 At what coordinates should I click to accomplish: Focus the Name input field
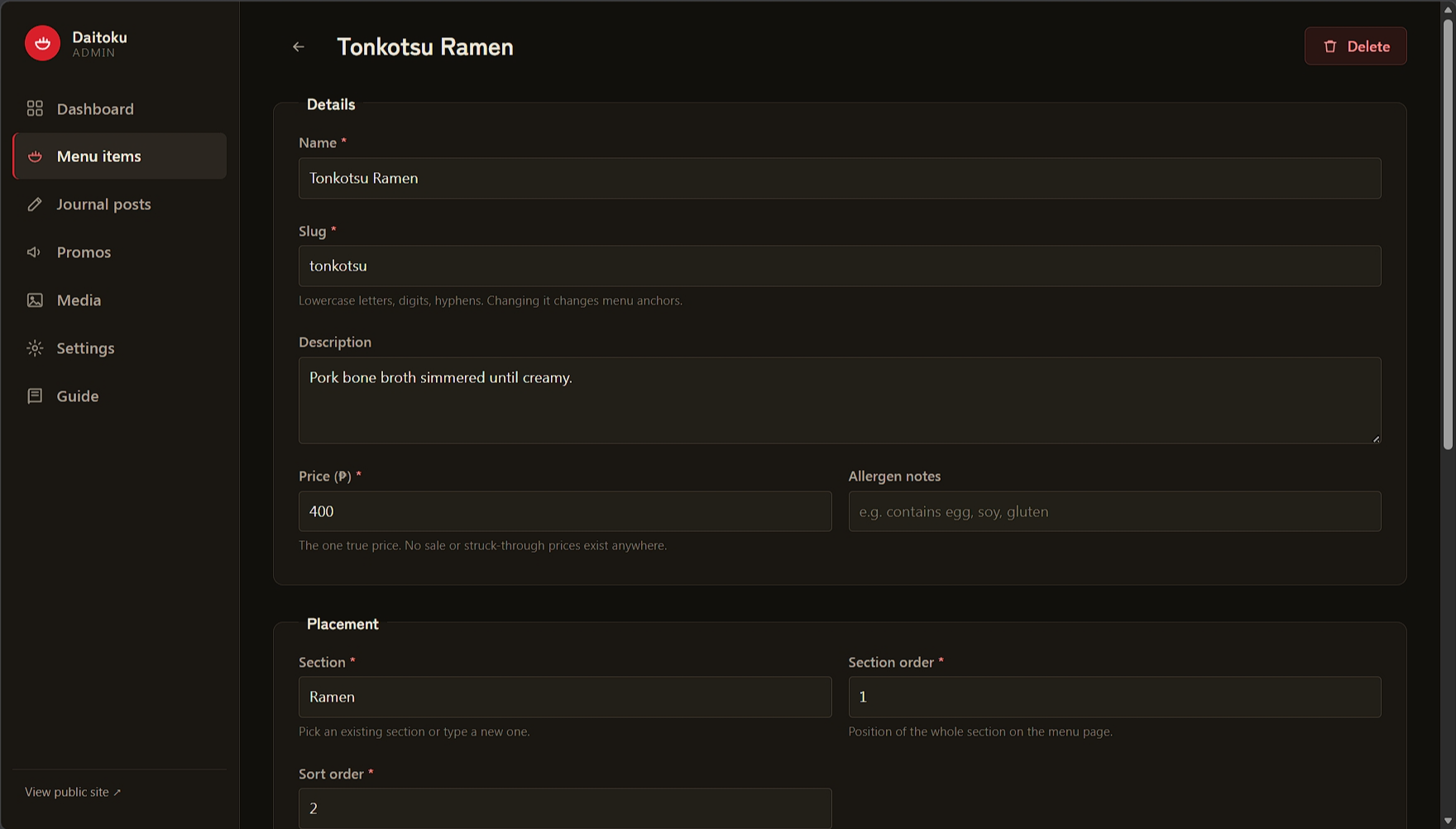(840, 178)
